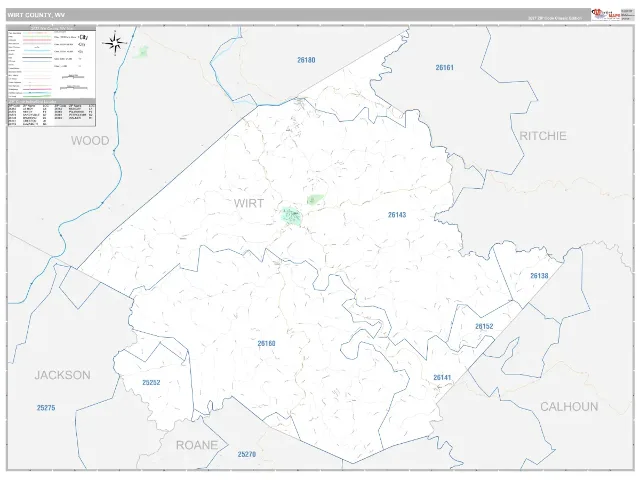Click ZIP code 26143 label
The height and width of the screenshot is (480, 640).
pyautogui.click(x=397, y=215)
